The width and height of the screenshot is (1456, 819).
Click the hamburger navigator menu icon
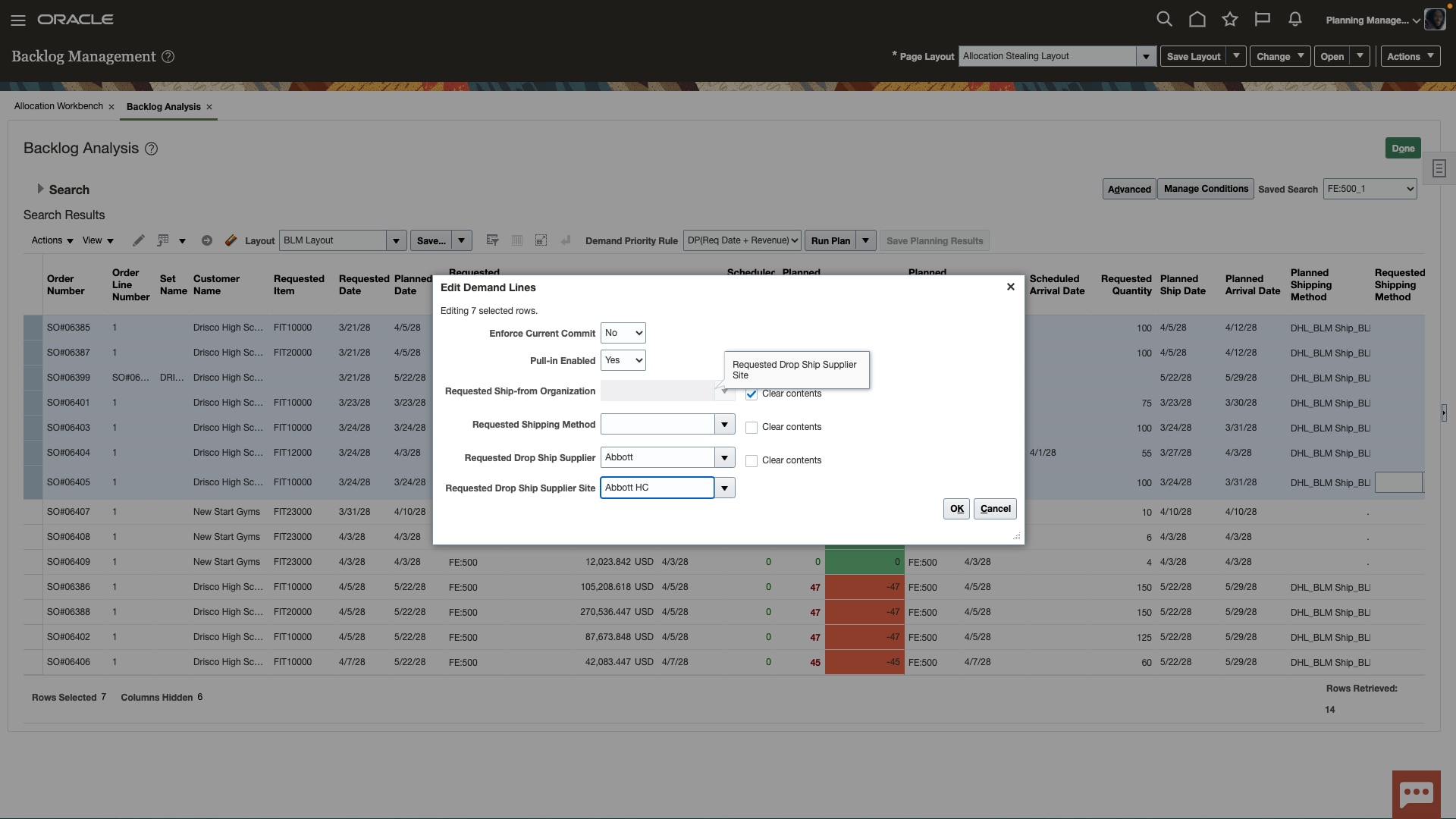click(18, 20)
